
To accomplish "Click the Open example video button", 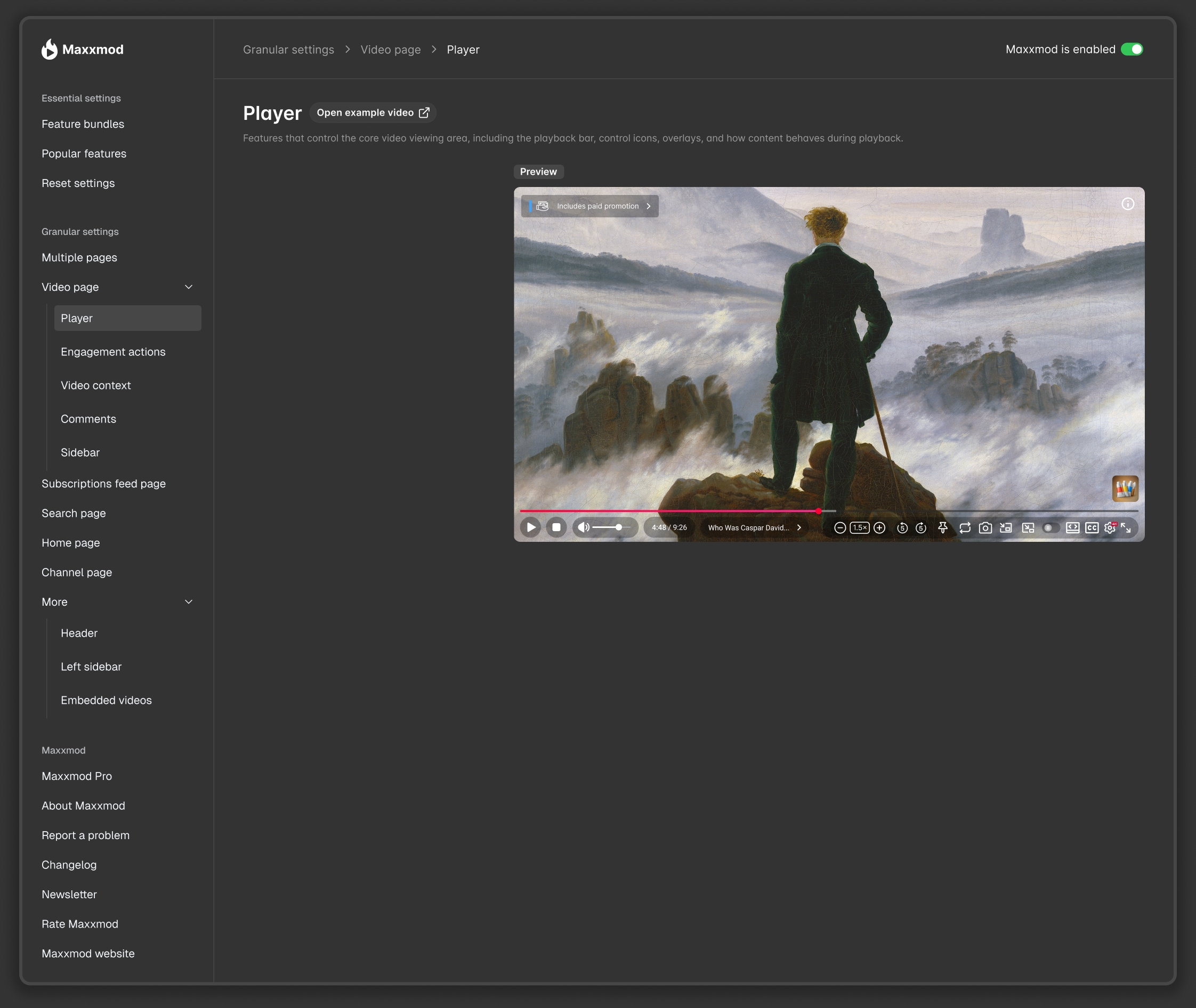I will tap(373, 112).
